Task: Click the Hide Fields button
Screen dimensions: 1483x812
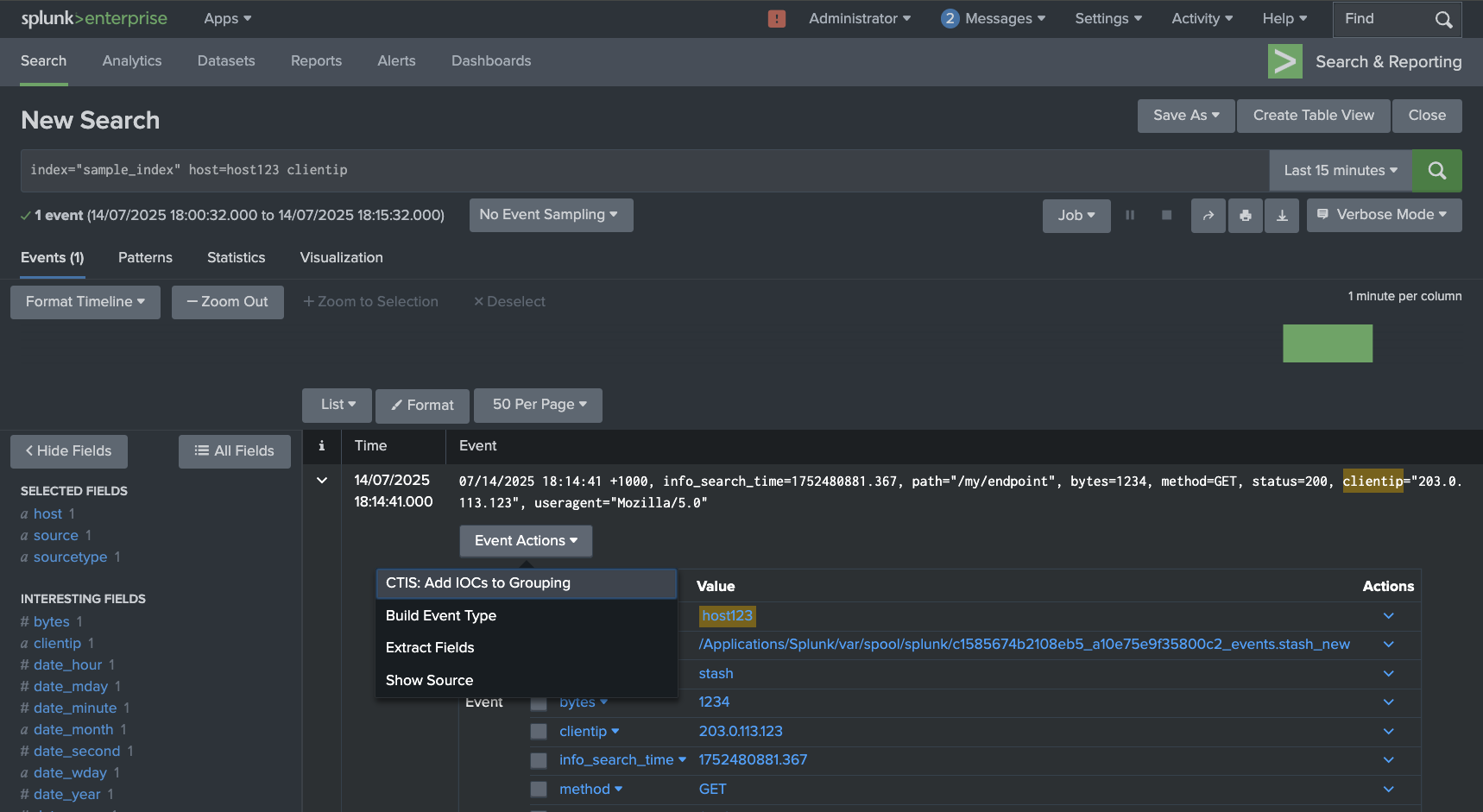Action: point(68,451)
